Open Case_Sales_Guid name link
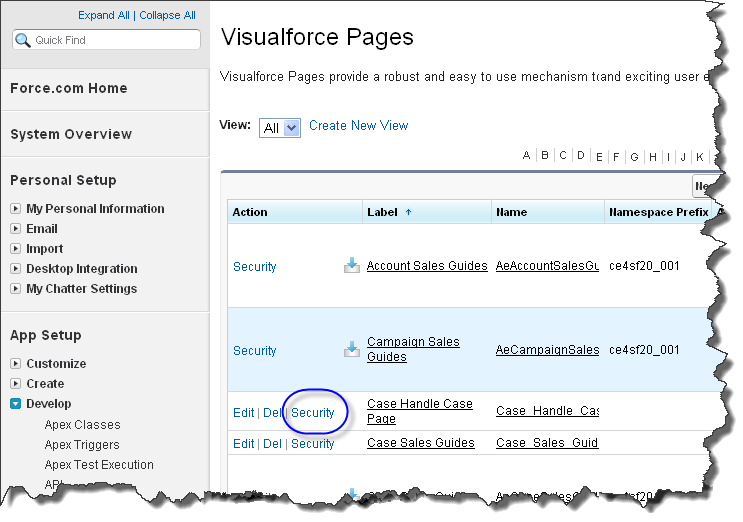Viewport: 743px width, 522px height. 547,442
